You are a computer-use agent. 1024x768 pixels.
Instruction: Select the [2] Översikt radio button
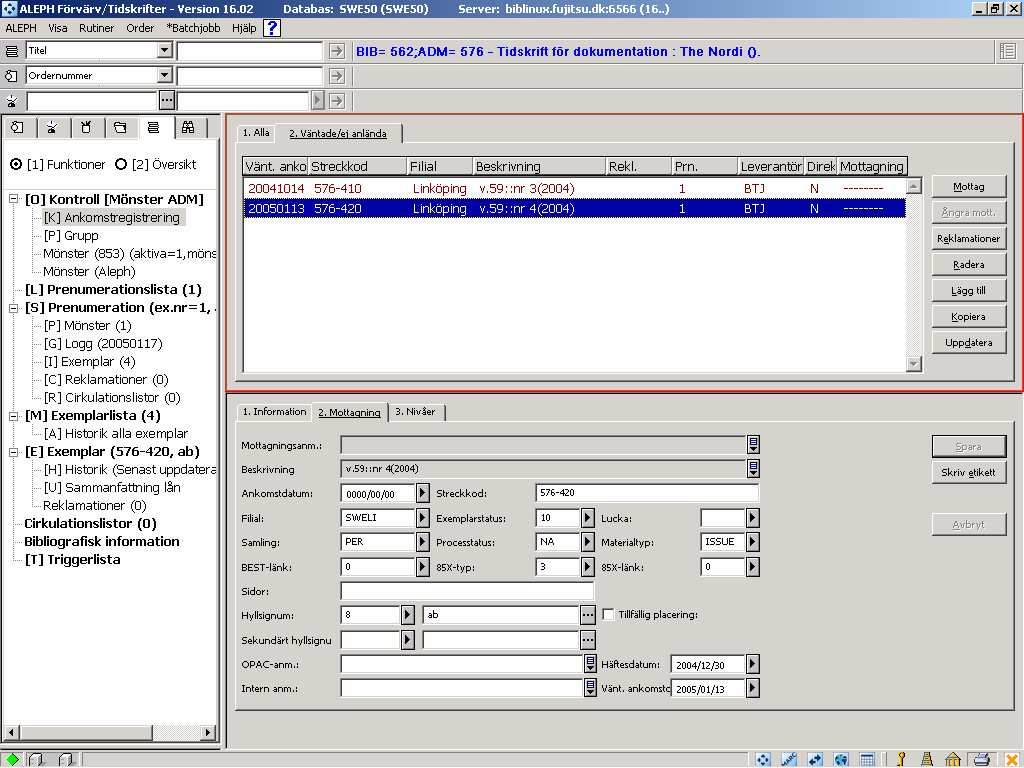click(121, 165)
